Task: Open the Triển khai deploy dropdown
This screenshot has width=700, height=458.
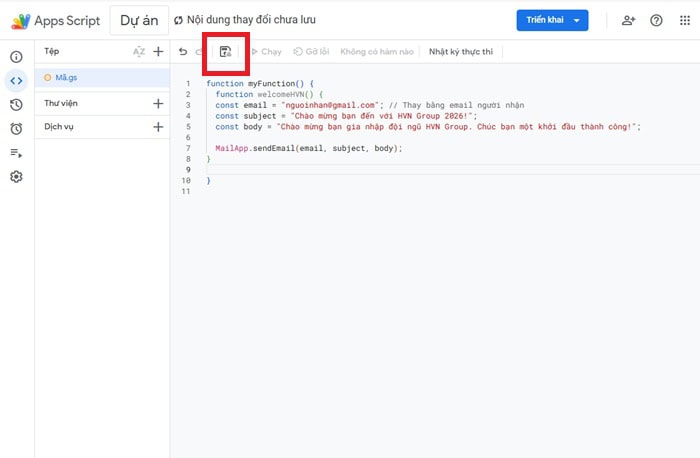Action: tap(552, 20)
